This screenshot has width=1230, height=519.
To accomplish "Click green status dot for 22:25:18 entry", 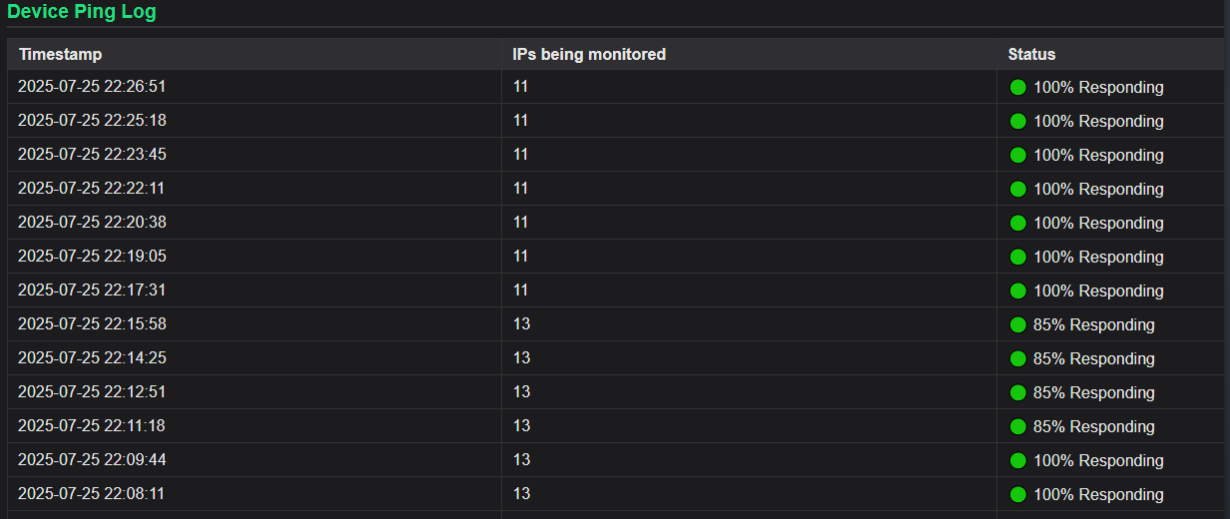I will point(1018,121).
